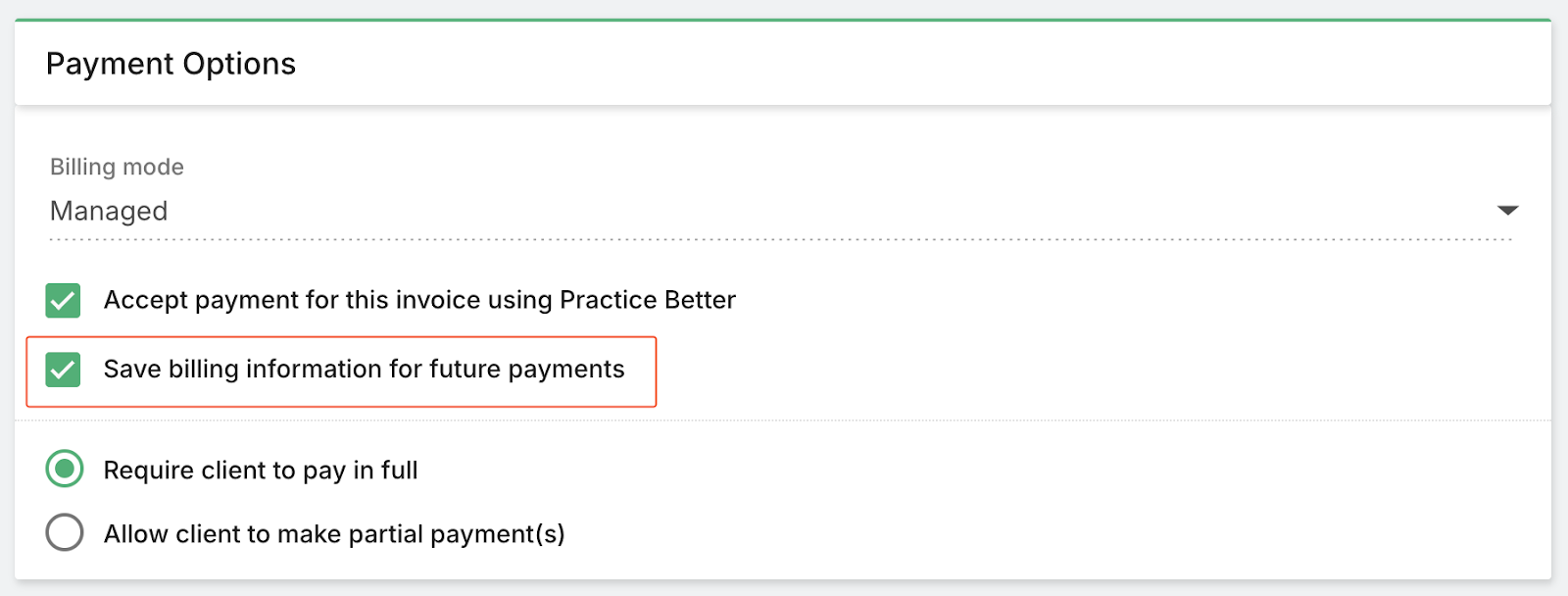Uncheck the Accept payment using Practice Better checkbox
1568x596 pixels.
(x=63, y=301)
